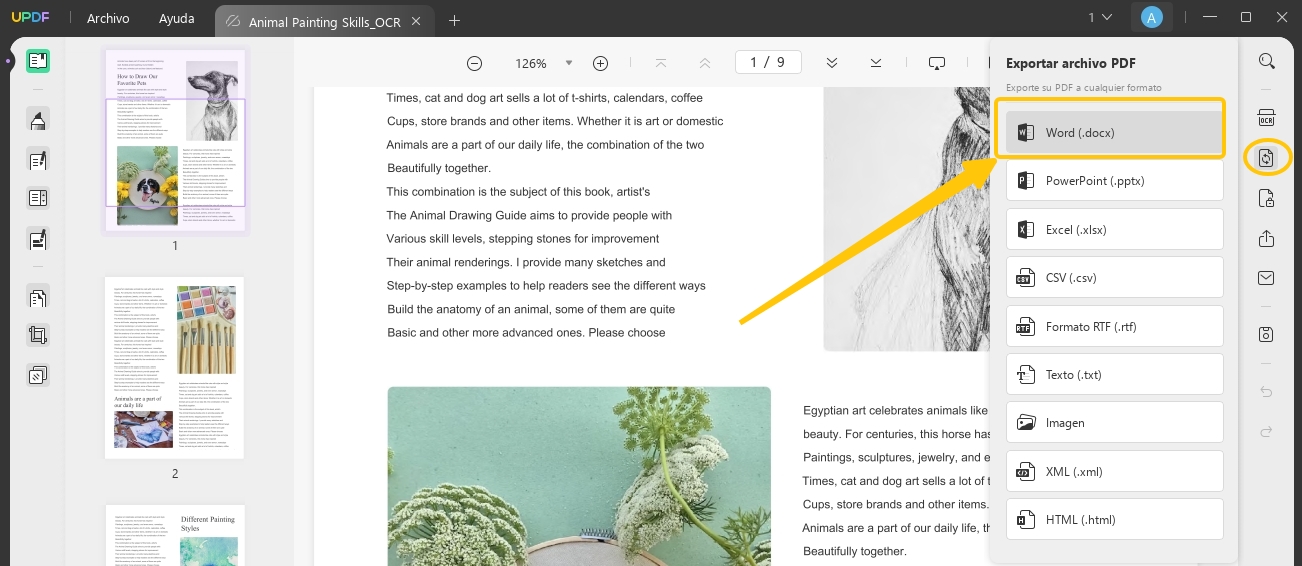Click the Save as other icon
The height and width of the screenshot is (566, 1302).
click(x=1267, y=334)
